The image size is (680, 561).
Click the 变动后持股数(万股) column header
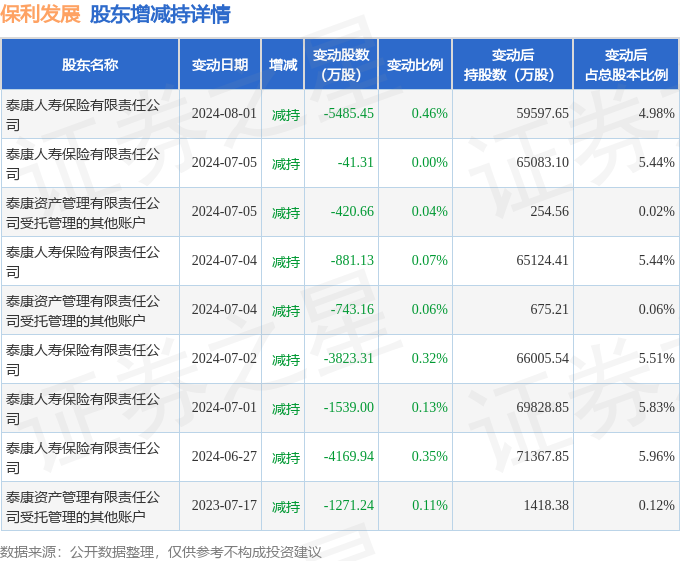tap(513, 65)
